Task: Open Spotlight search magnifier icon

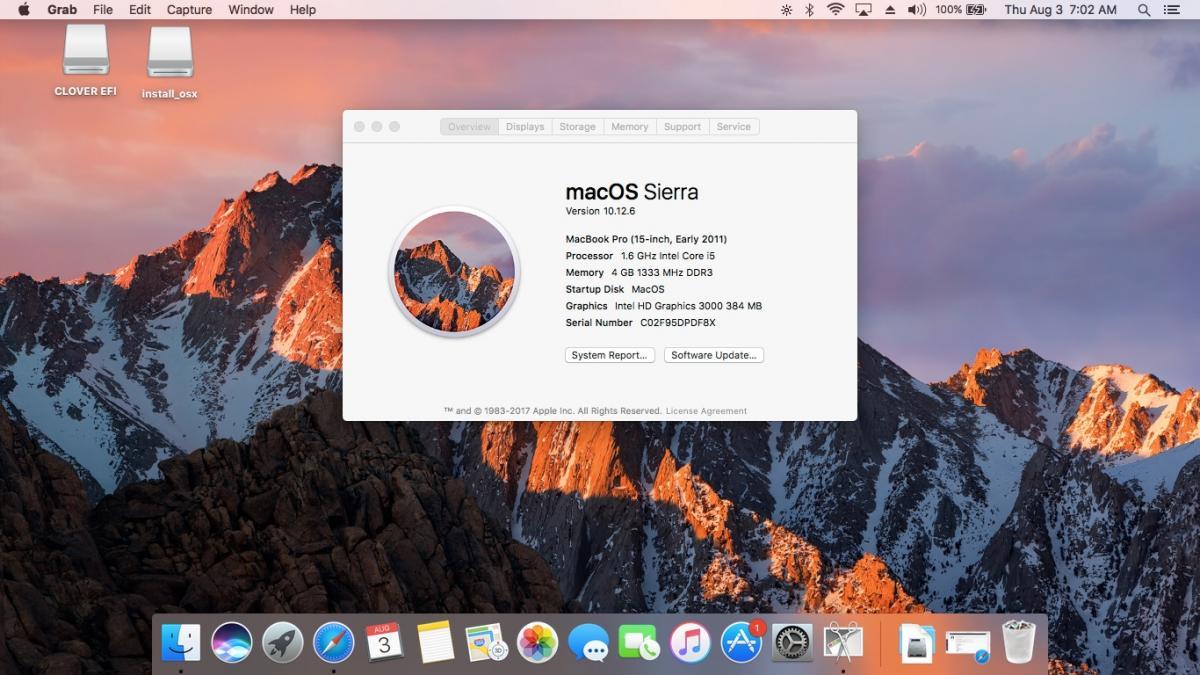Action: pos(1144,10)
